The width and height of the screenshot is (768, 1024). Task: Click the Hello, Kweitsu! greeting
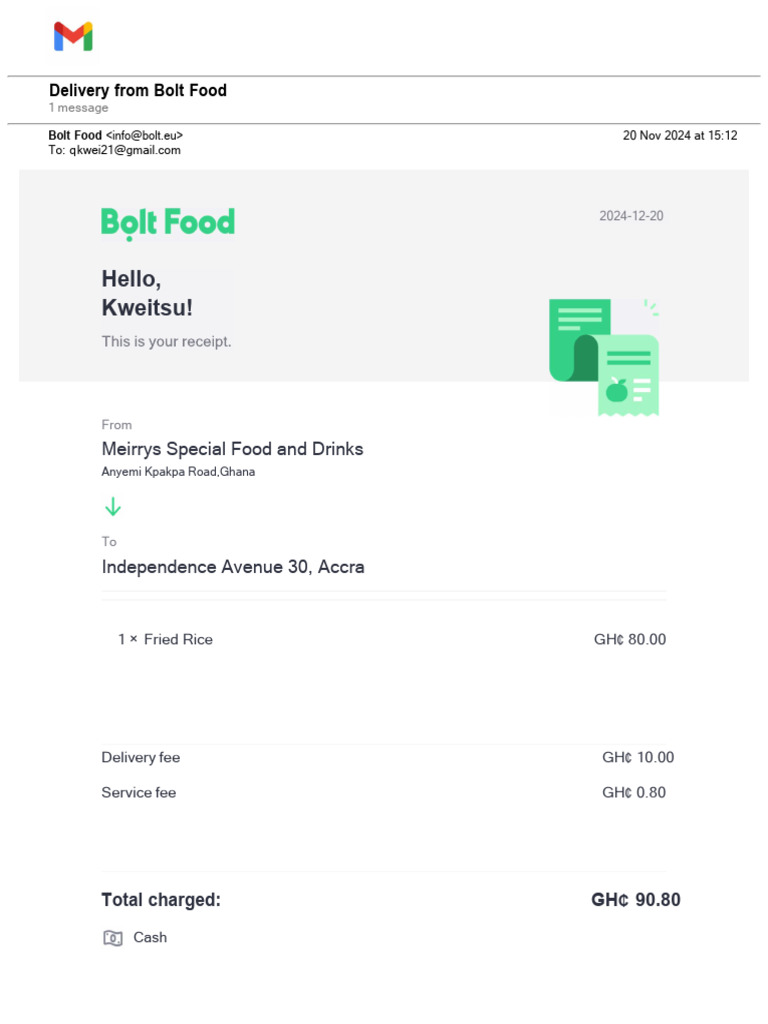(147, 293)
